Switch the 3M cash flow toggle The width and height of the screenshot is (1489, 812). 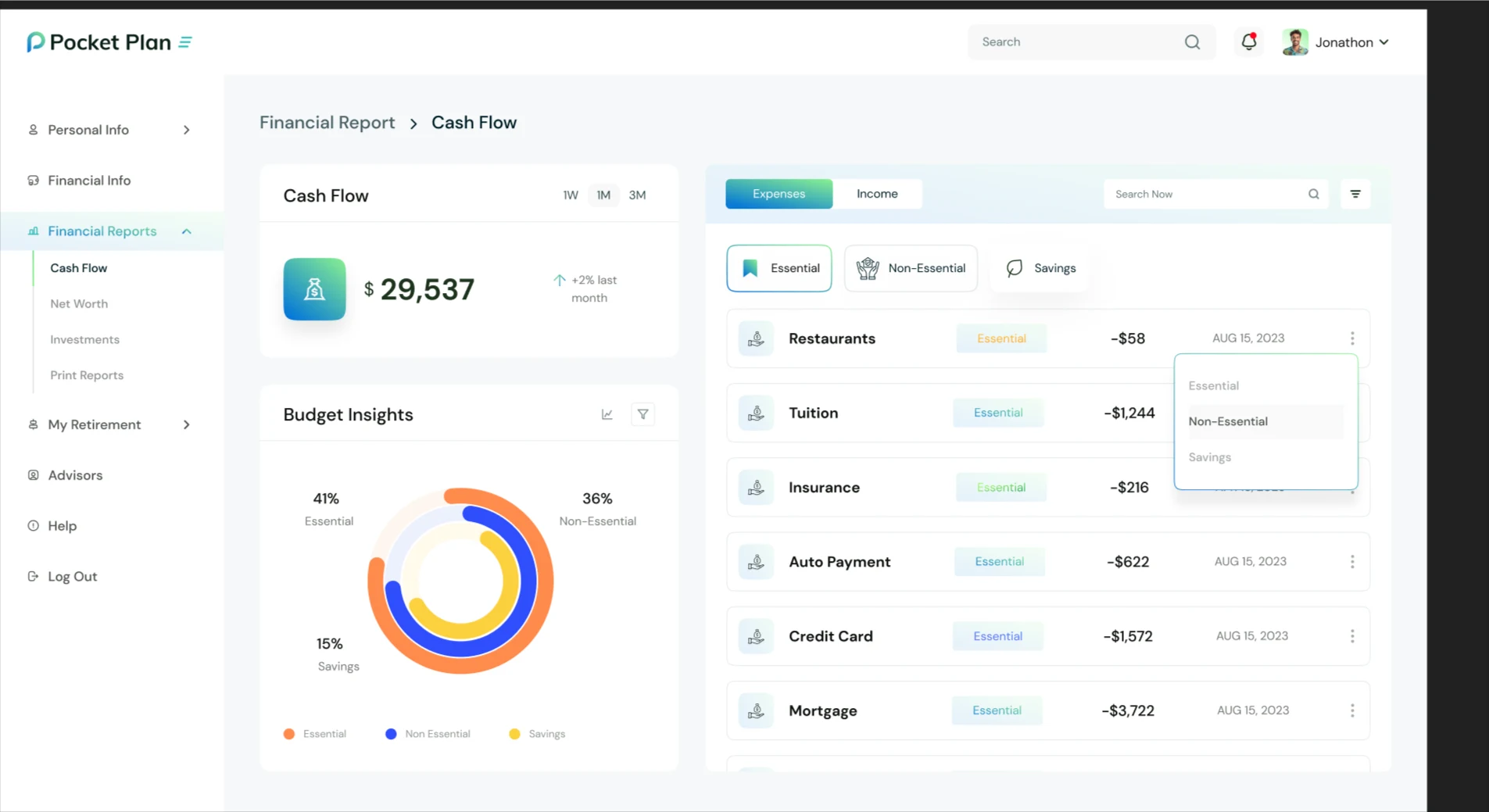click(637, 195)
